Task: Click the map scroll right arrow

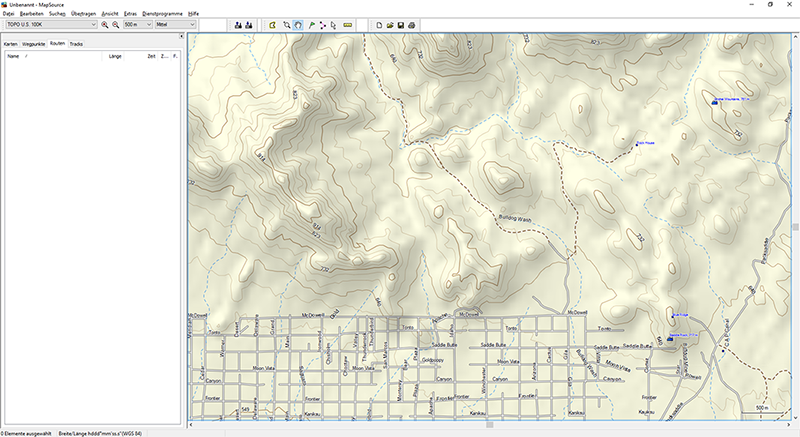Action: 789,424
